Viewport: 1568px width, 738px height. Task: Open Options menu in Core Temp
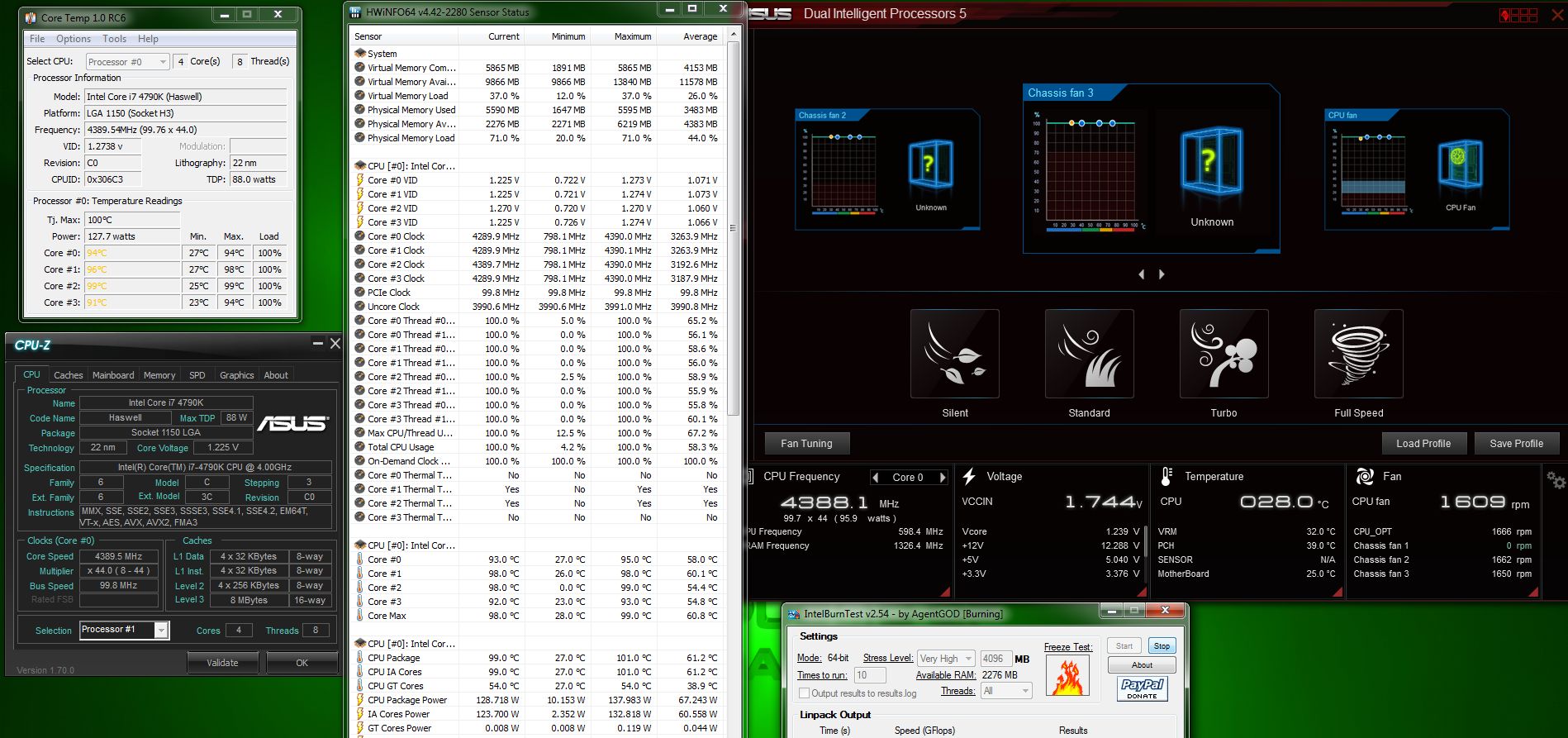(x=74, y=39)
